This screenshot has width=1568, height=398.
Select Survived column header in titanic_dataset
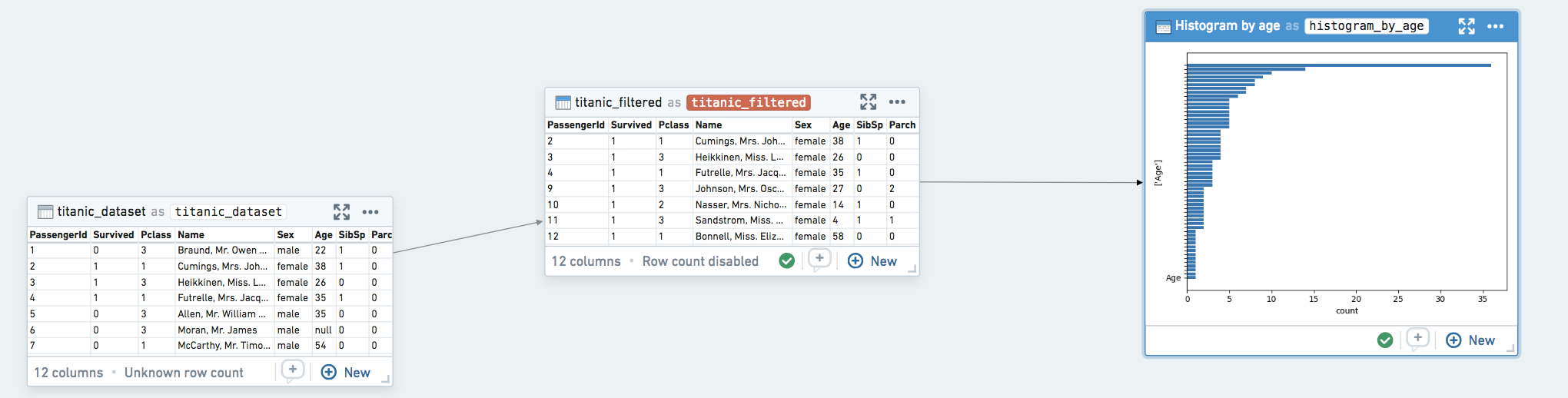[113, 234]
